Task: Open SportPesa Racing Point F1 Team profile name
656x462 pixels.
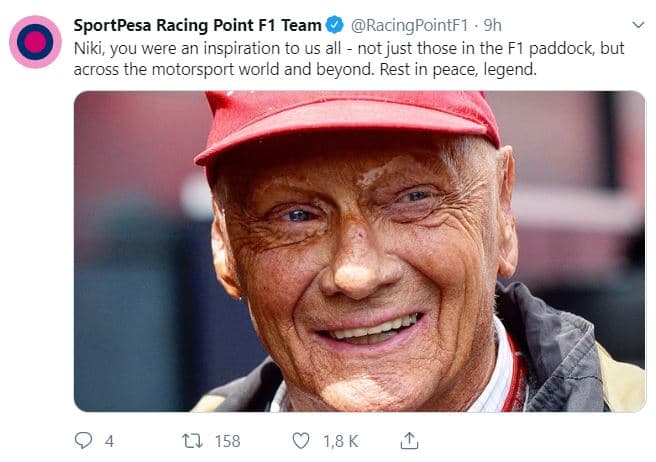Action: point(198,25)
